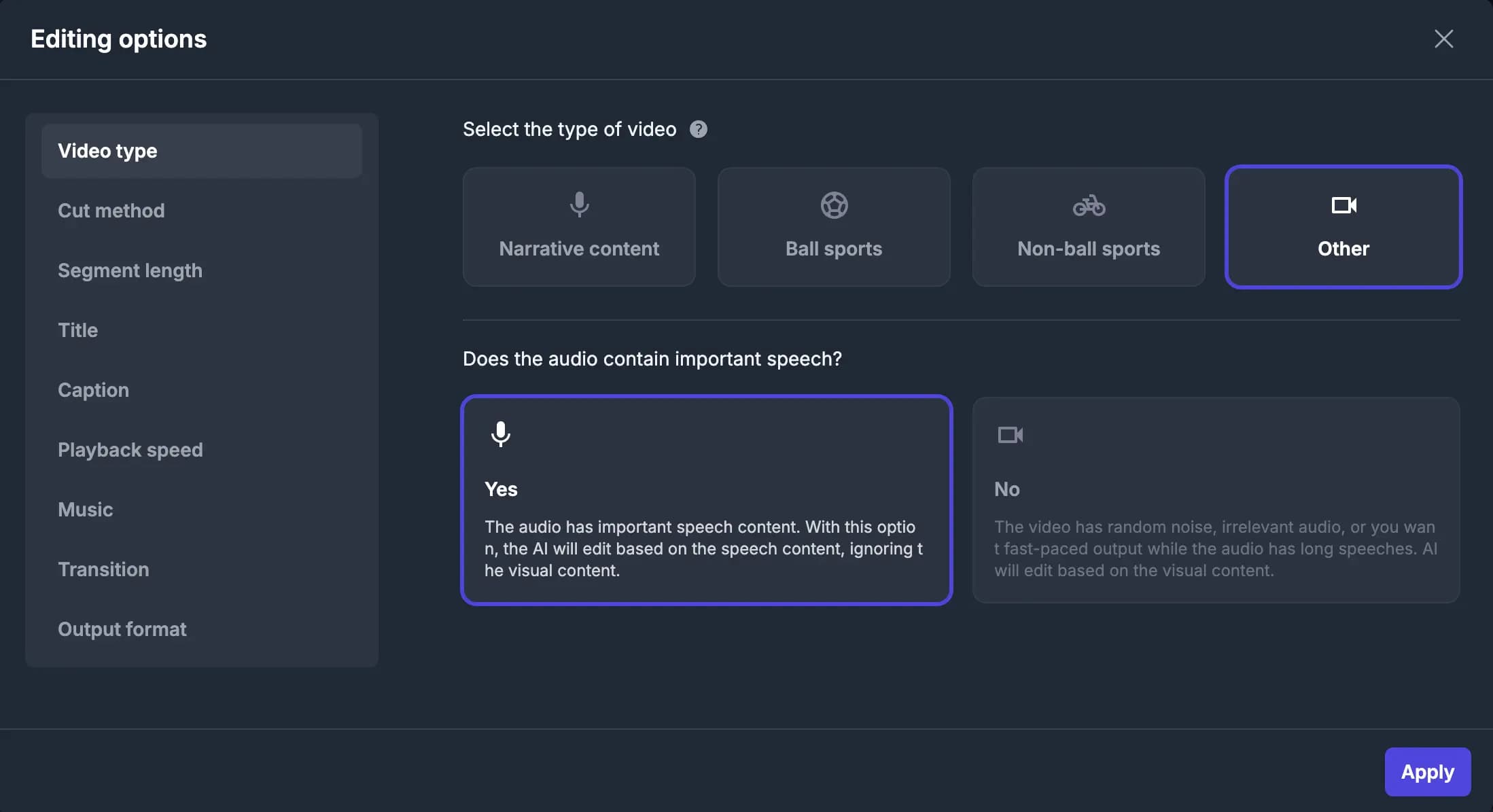
Task: Click the camera icon in the No card
Action: (1011, 435)
